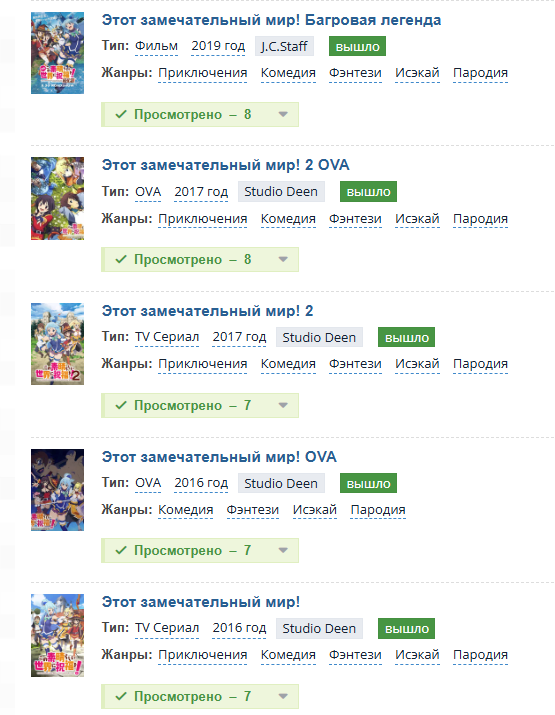Click Studio Deen tag on the 2 OVA entry

(281, 192)
